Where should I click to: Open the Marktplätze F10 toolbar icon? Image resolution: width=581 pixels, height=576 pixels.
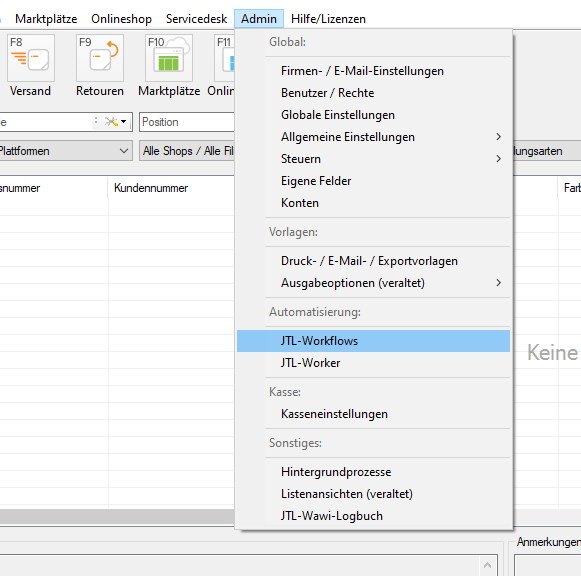[x=169, y=58]
